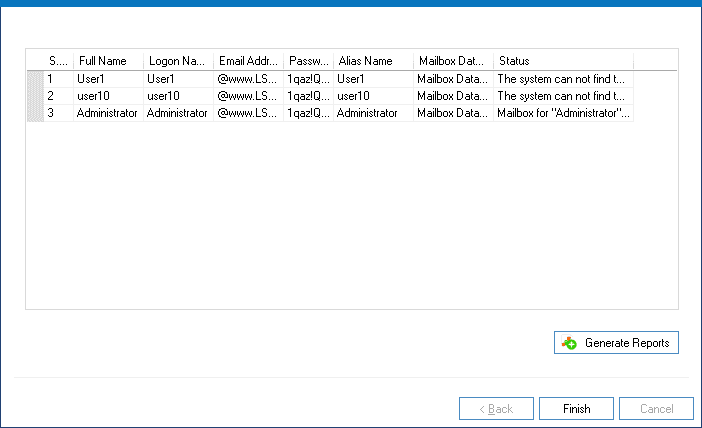Click serial number 1 cell
Viewport: 702px width, 428px height.
pos(59,79)
